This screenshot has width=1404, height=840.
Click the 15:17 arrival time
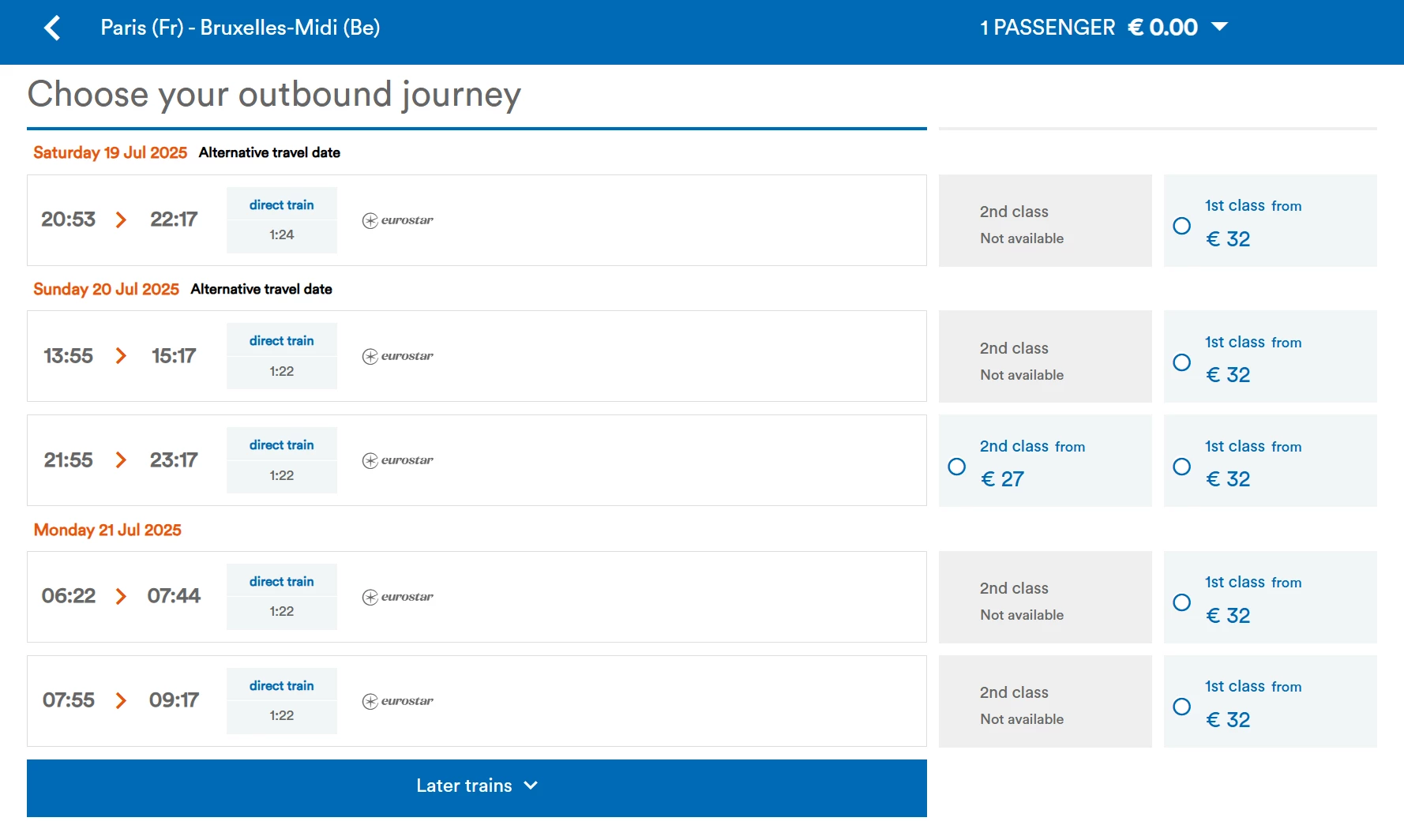pos(174,356)
